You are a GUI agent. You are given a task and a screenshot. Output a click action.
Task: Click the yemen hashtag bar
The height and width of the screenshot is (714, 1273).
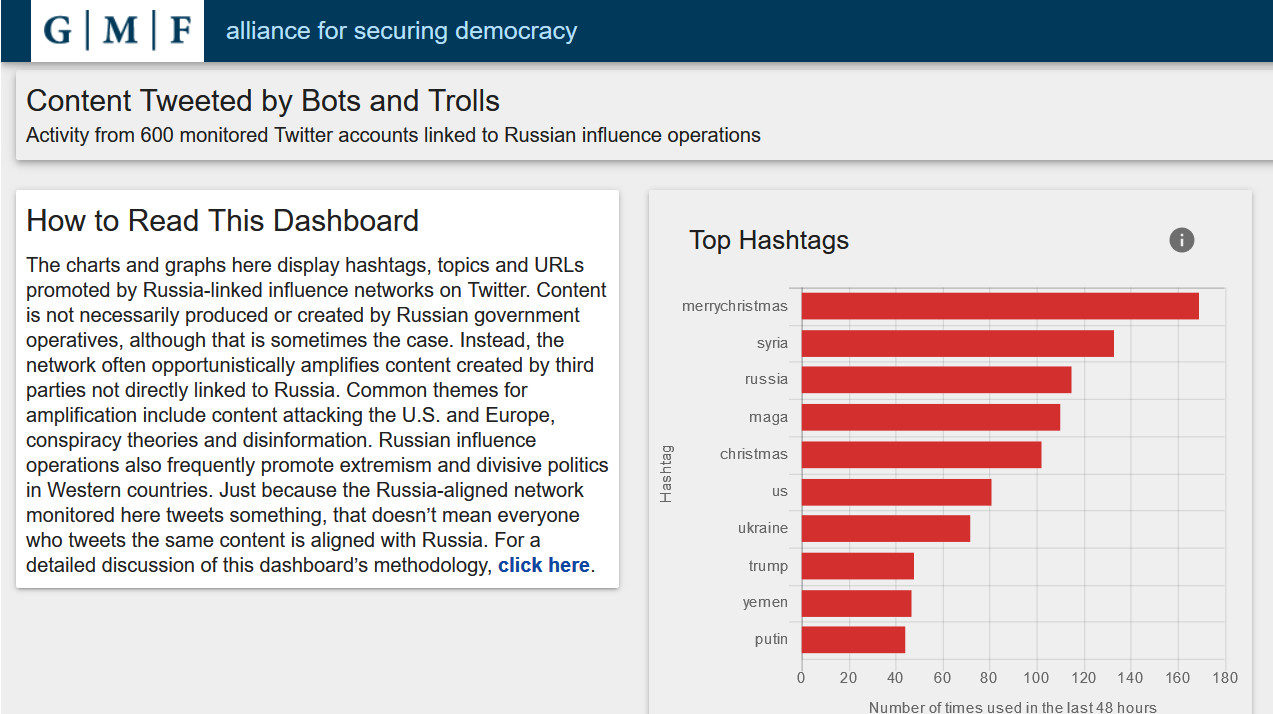(857, 603)
